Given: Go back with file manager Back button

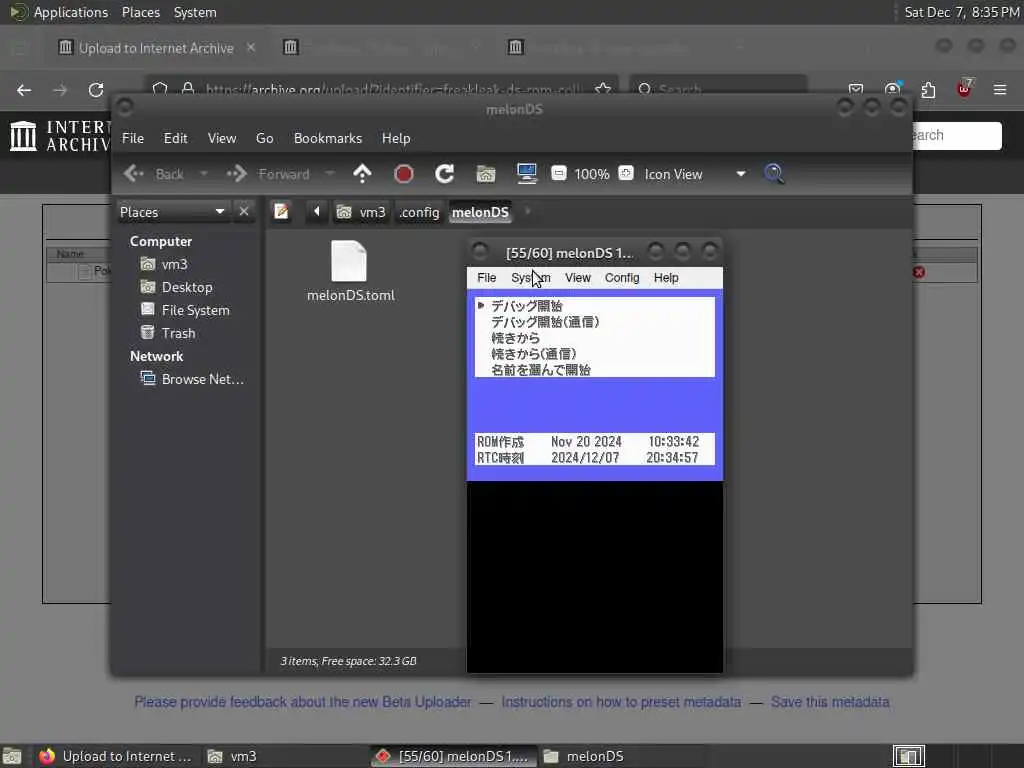Looking at the screenshot, I should coord(153,174).
